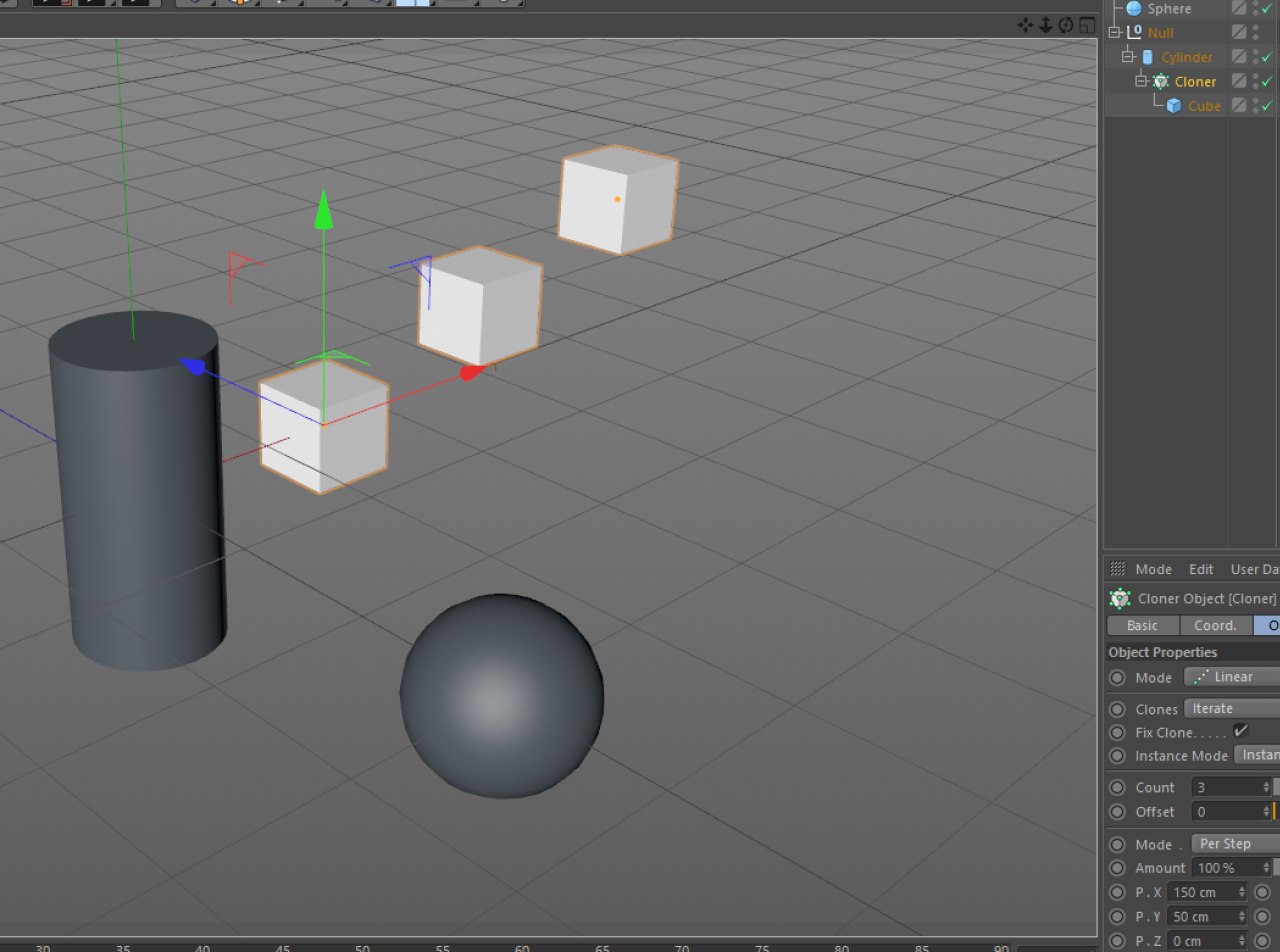Click the viewport rotate camera icon
The width and height of the screenshot is (1280, 952).
point(1066,25)
